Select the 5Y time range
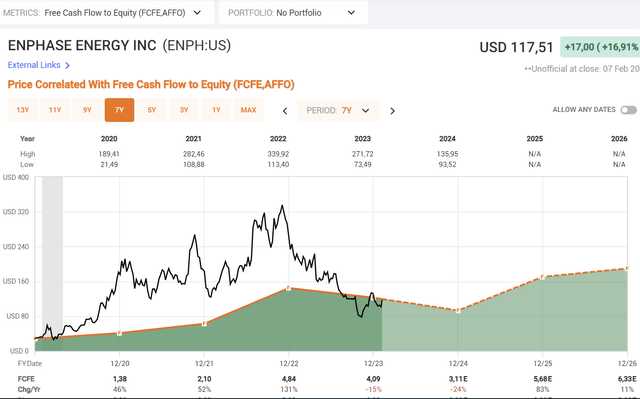The width and height of the screenshot is (640, 399). click(151, 110)
